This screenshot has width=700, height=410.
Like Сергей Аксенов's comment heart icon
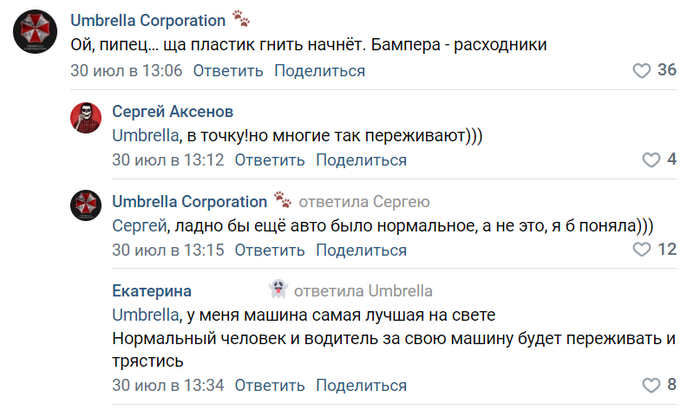coord(651,160)
